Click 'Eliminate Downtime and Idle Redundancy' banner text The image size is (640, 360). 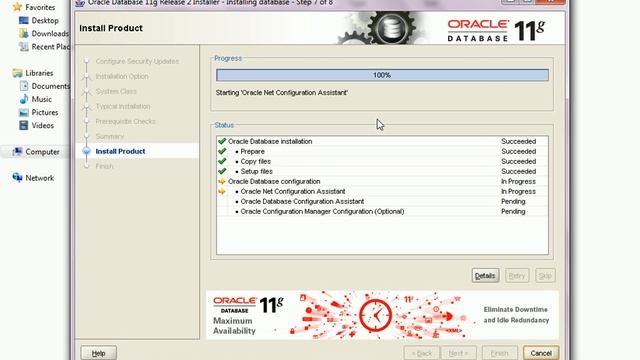pos(516,315)
